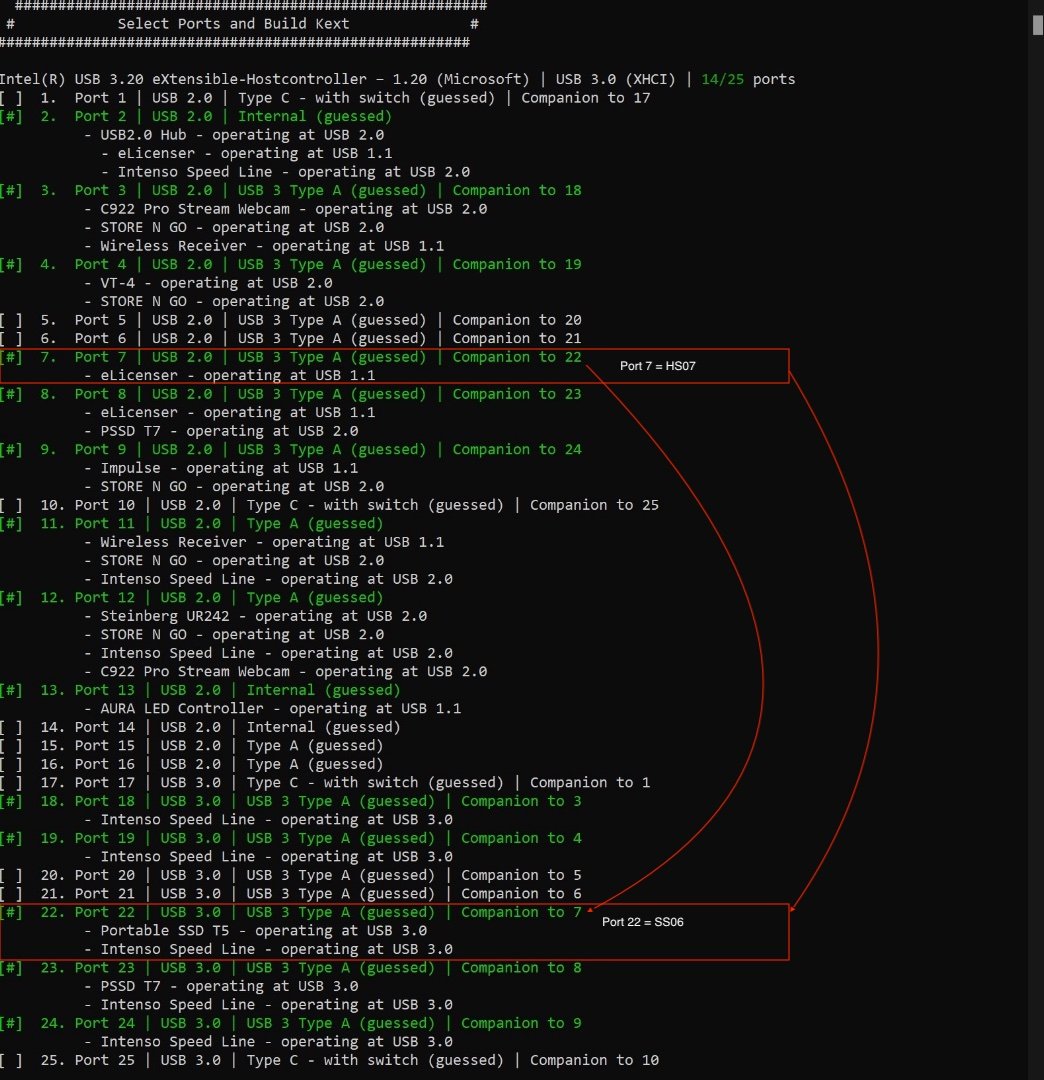Click the 'PSSD T7 - operating at USB 3.0' line

[x=221, y=986]
